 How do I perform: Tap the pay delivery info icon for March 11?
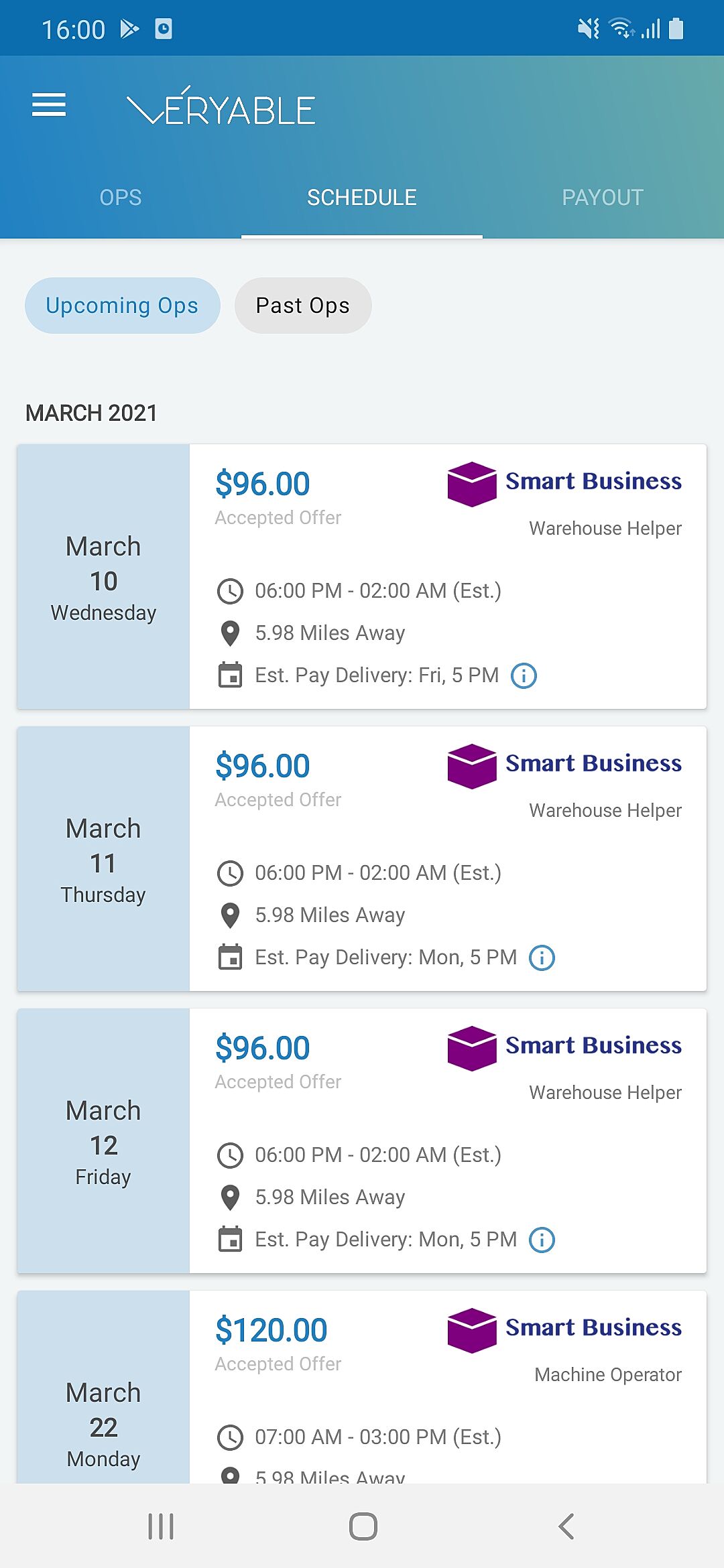pos(542,958)
